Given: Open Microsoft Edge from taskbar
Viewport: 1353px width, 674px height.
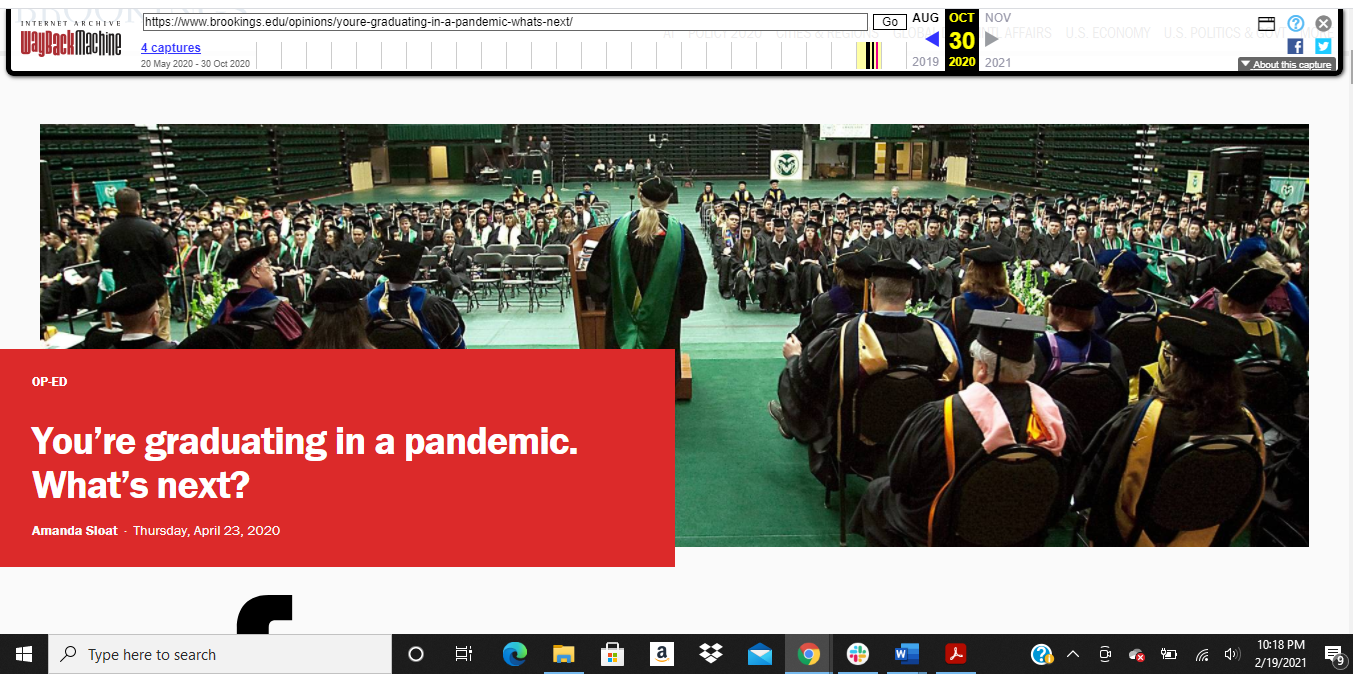Looking at the screenshot, I should (x=515, y=655).
